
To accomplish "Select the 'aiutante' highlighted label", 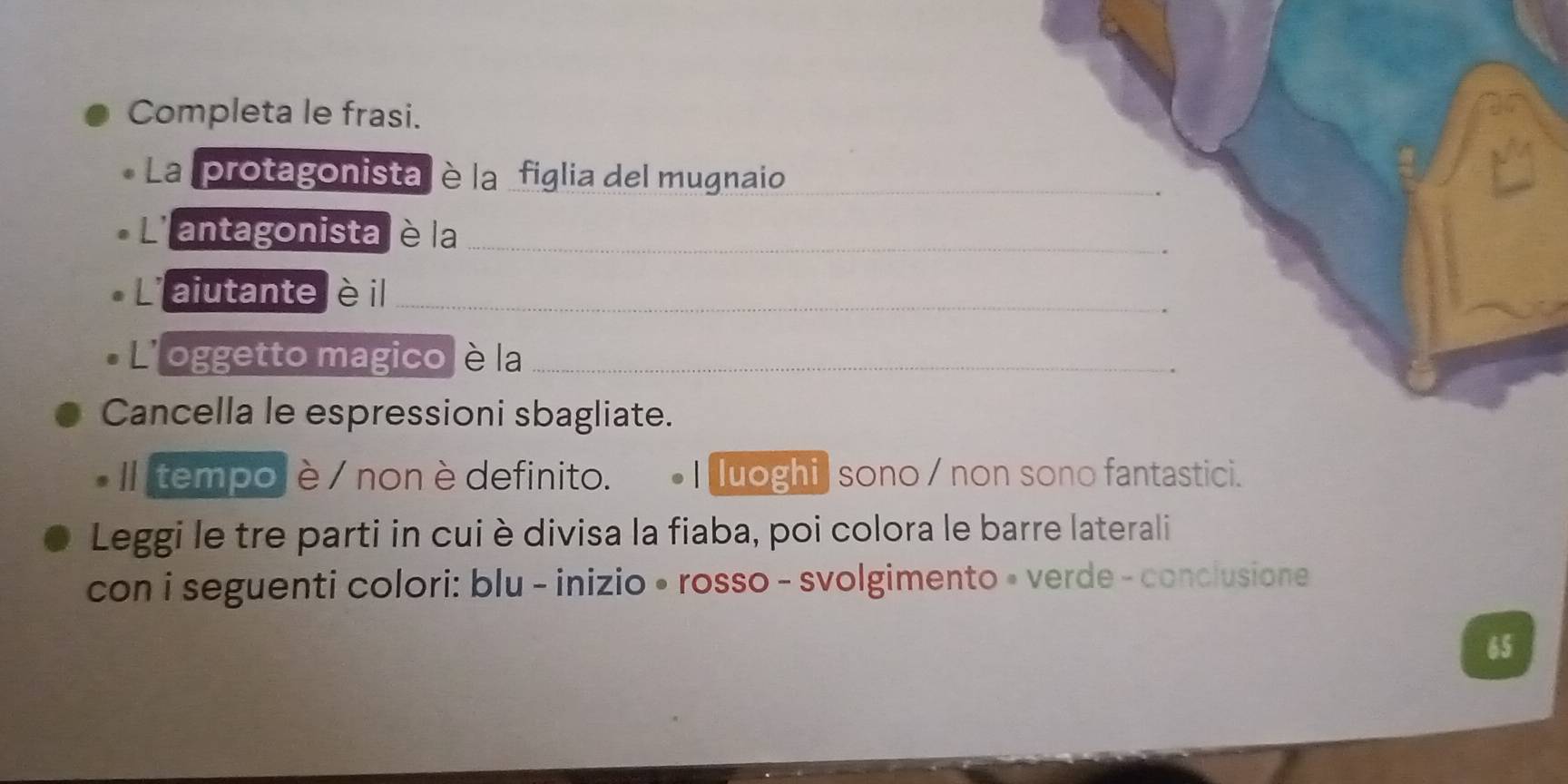I will tap(242, 292).
